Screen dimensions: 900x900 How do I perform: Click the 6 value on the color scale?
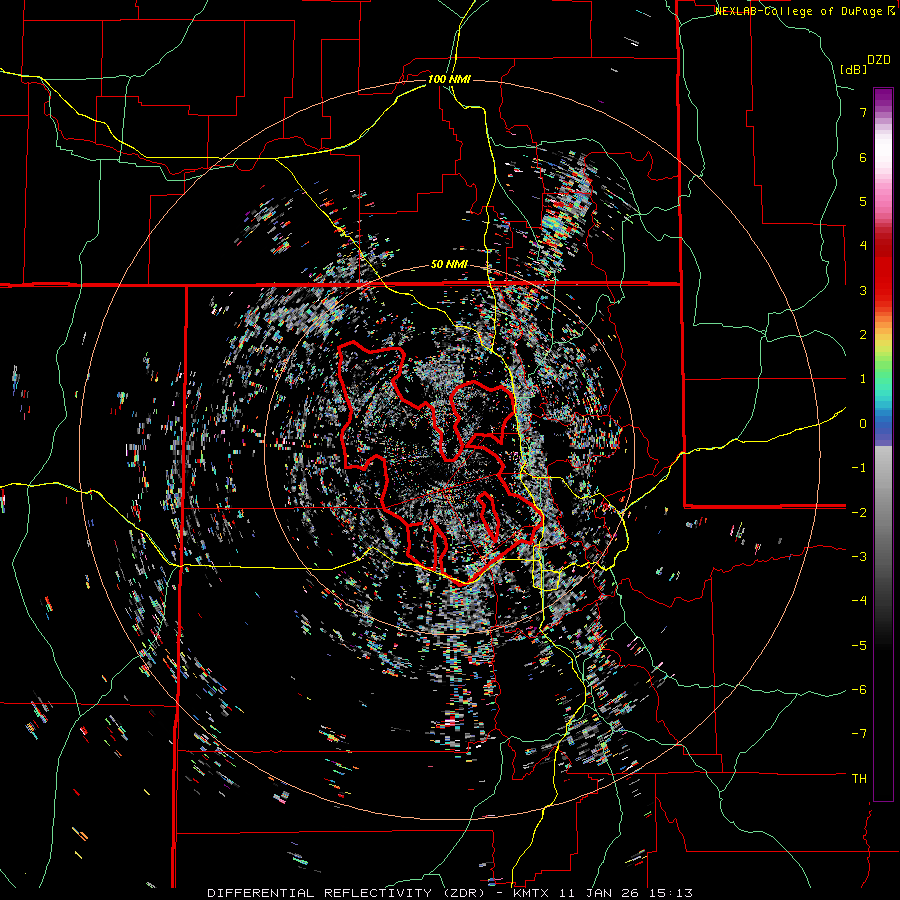[x=863, y=157]
